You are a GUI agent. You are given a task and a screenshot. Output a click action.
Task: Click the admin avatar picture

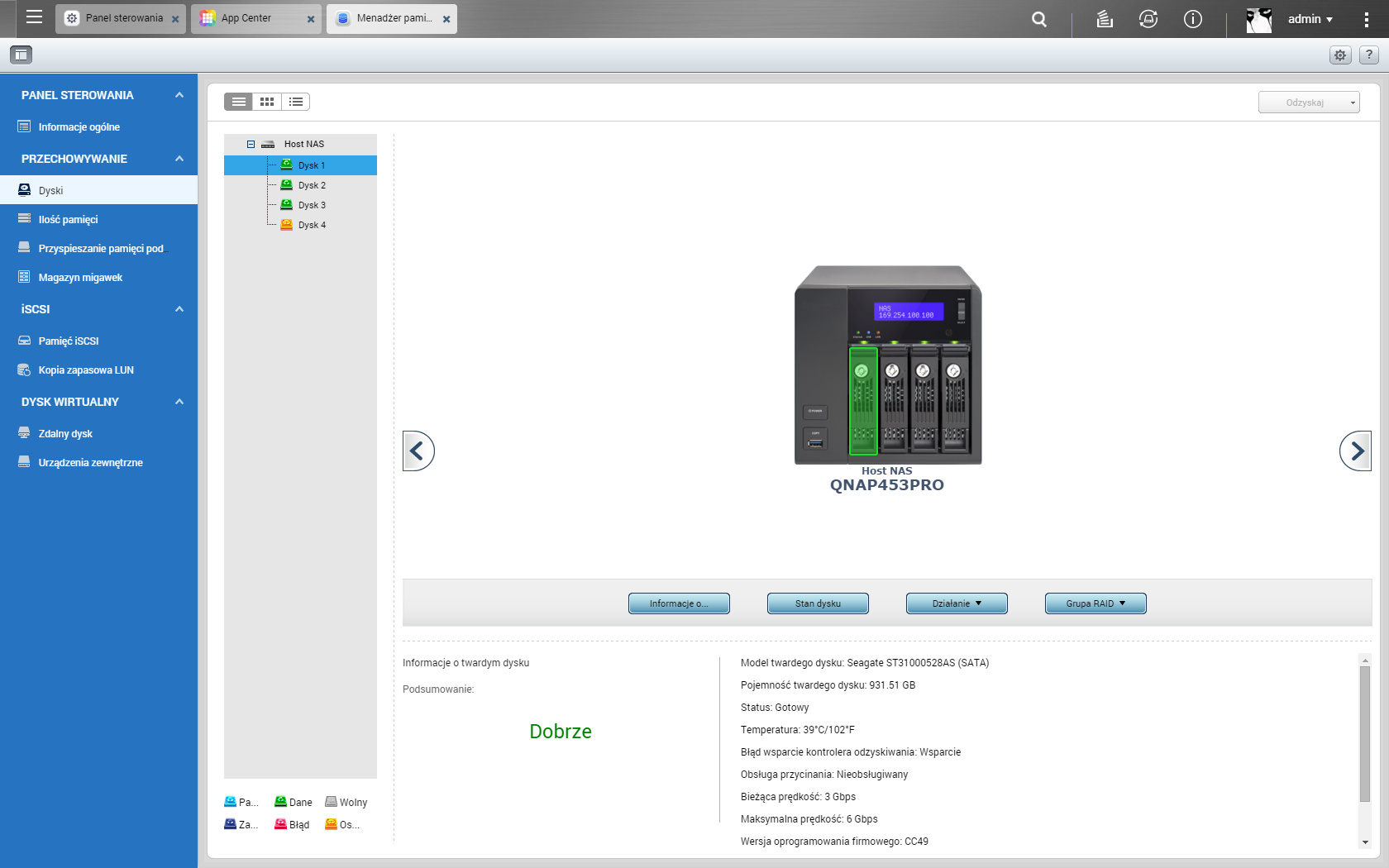[1259, 19]
